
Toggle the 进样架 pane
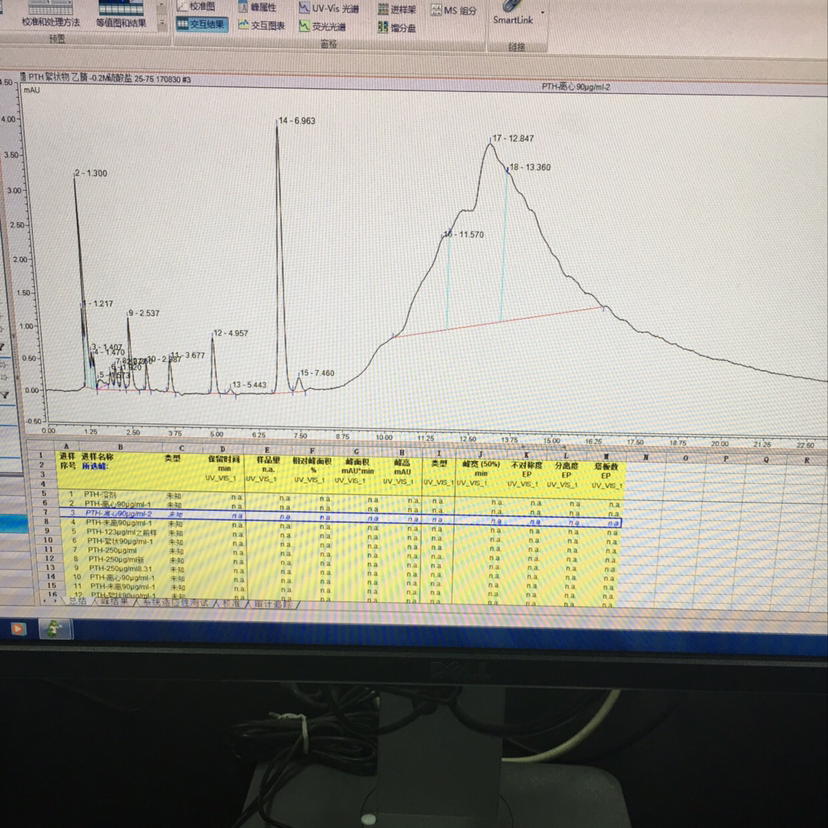(x=397, y=10)
